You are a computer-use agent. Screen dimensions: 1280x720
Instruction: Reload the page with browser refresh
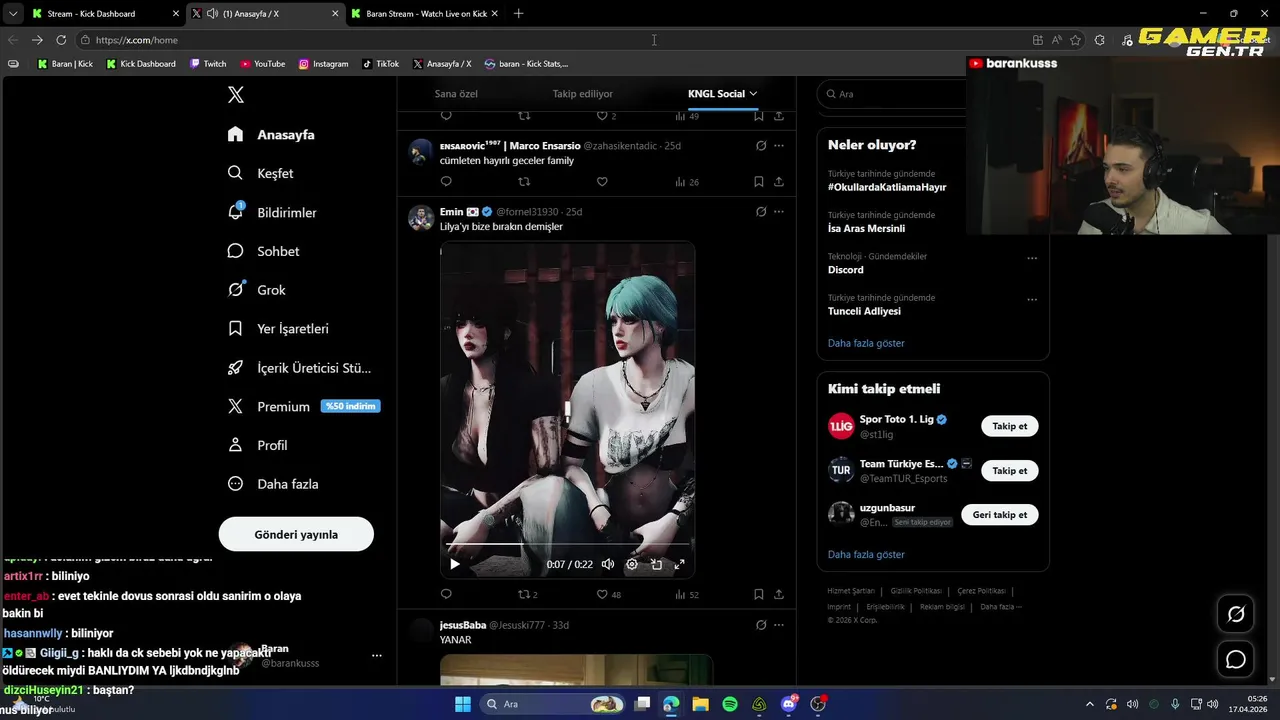pos(61,40)
